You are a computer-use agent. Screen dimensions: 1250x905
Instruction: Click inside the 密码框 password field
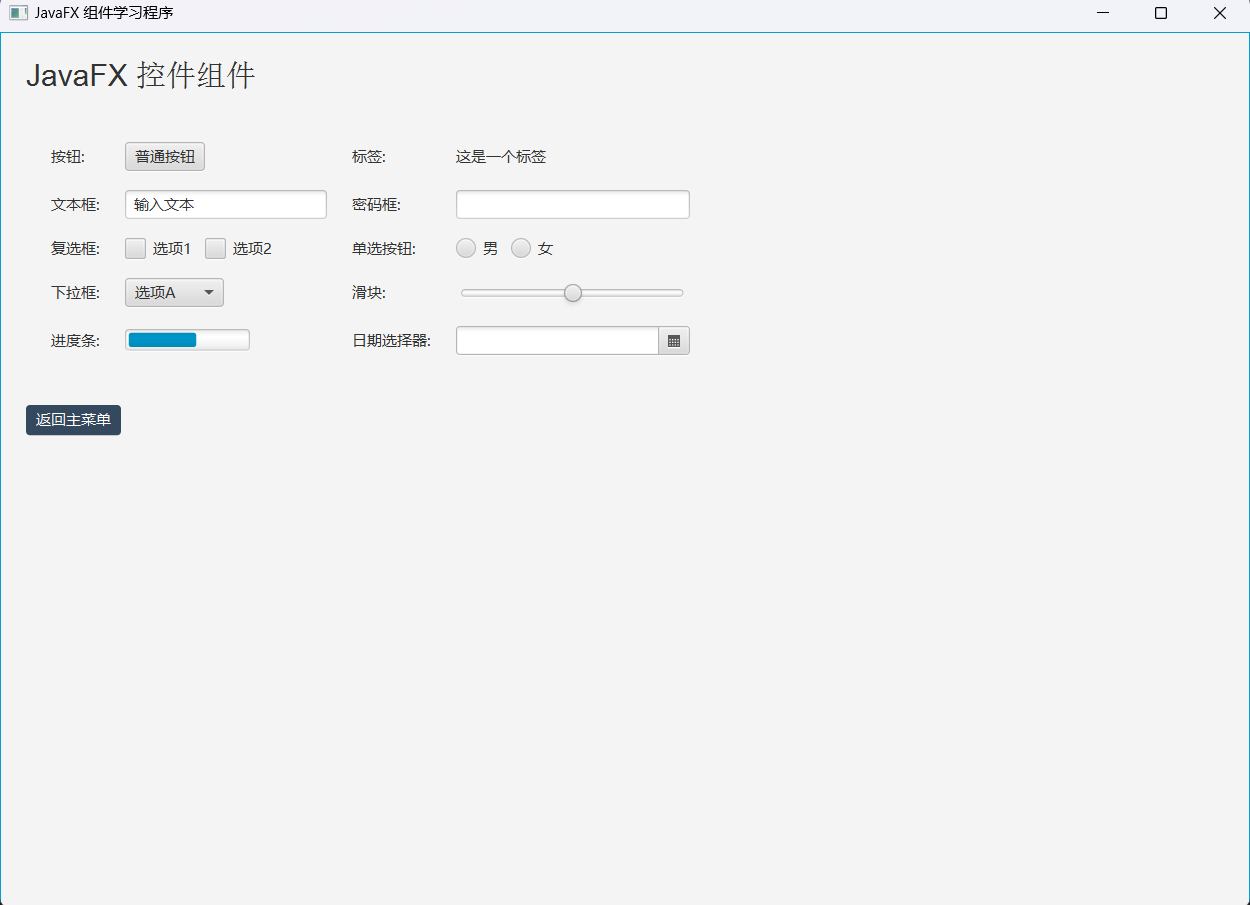click(x=572, y=204)
